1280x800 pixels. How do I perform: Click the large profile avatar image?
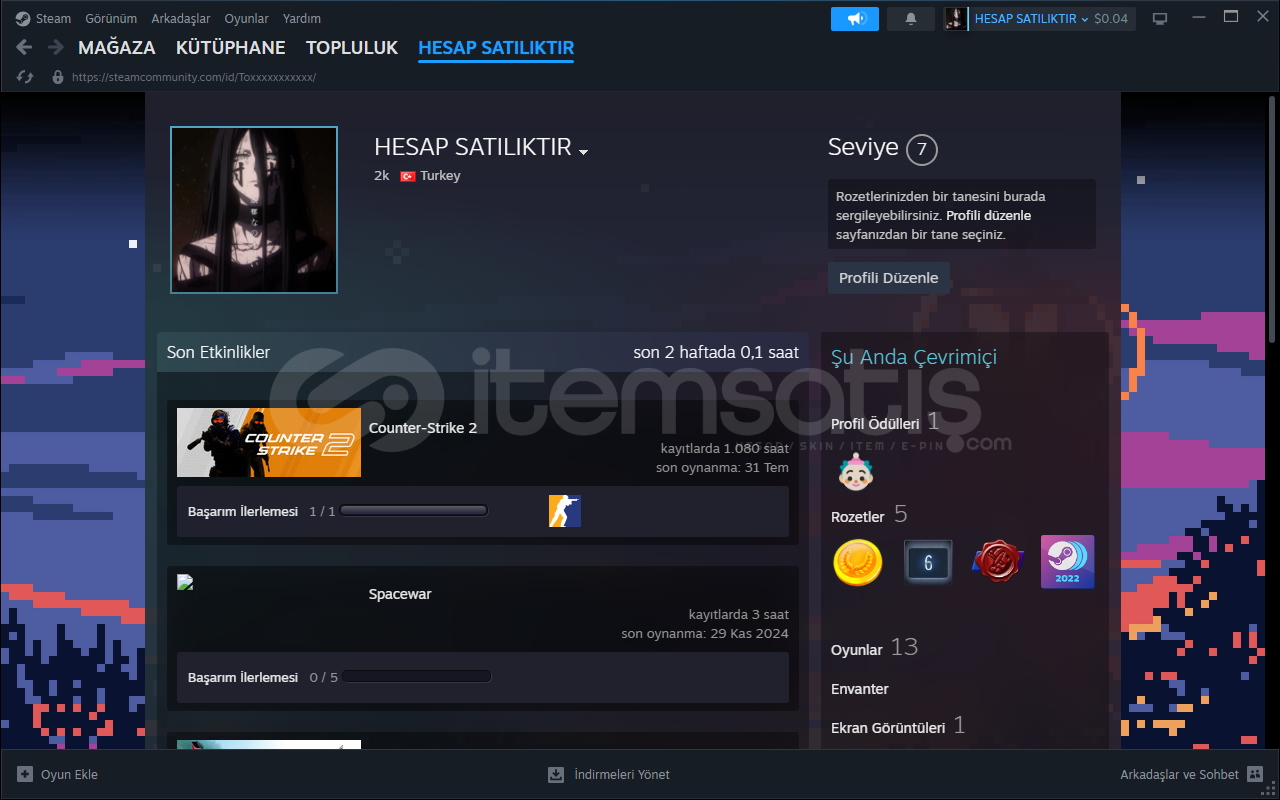click(x=254, y=210)
